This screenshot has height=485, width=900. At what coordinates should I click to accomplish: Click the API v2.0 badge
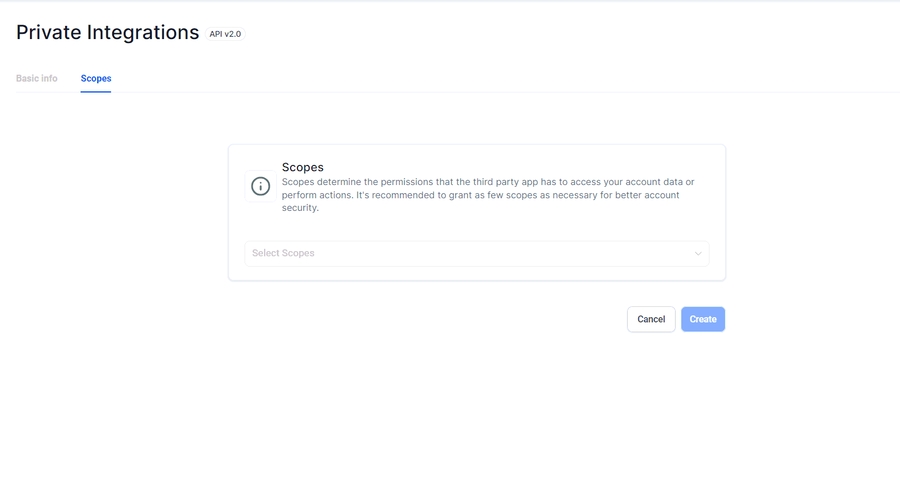(225, 34)
